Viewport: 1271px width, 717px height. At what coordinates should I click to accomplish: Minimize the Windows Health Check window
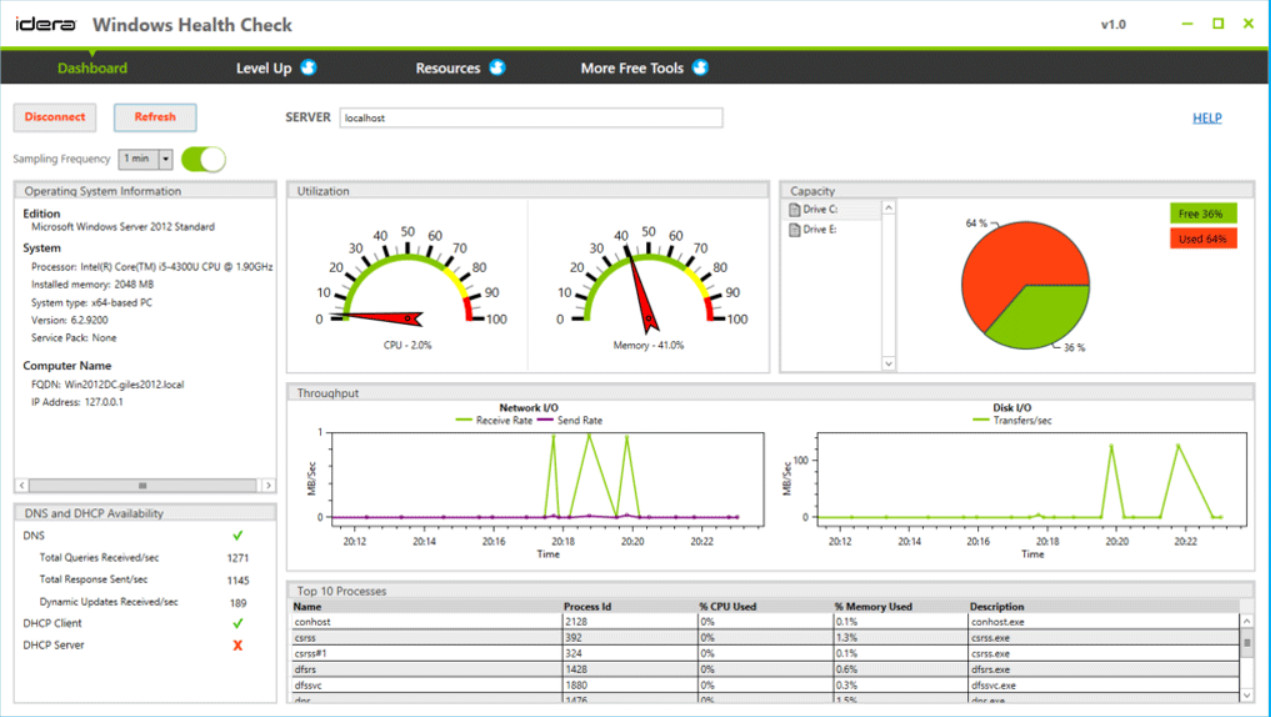coord(1188,23)
